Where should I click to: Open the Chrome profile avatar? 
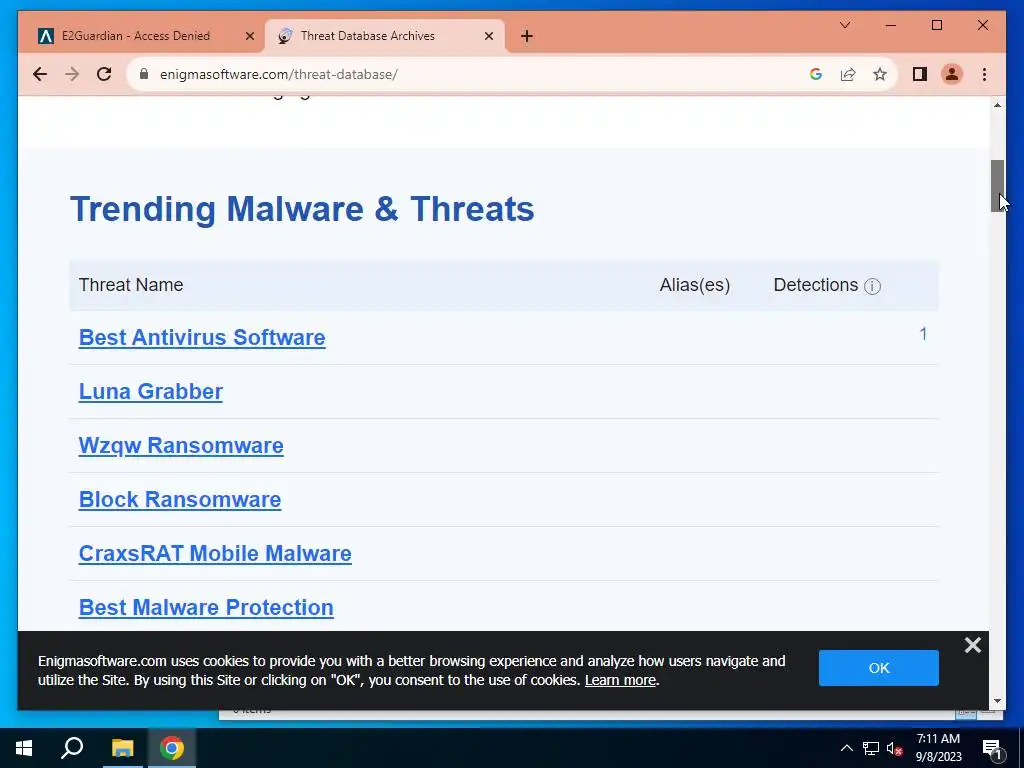[952, 74]
